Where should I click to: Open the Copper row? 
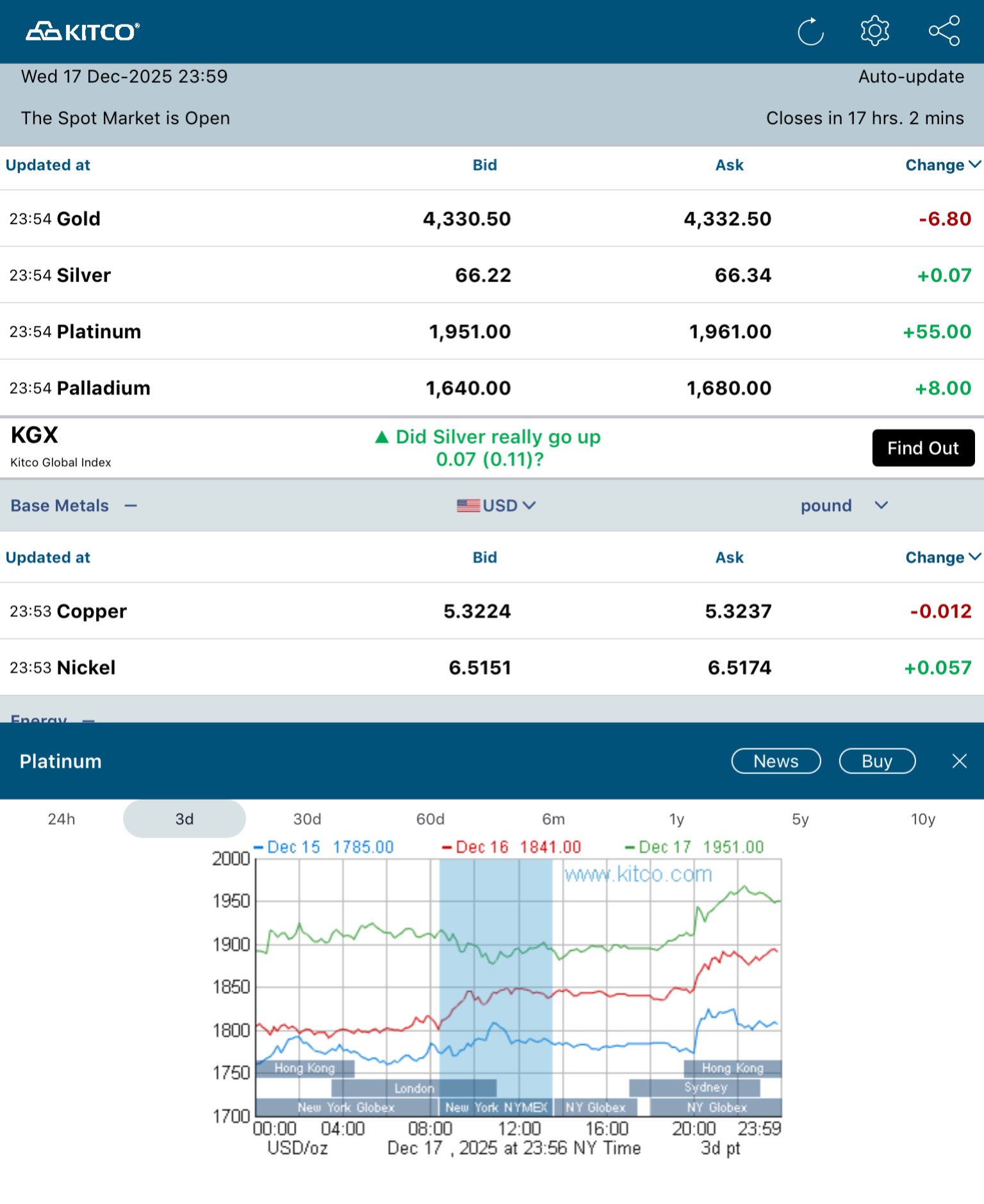click(x=492, y=611)
